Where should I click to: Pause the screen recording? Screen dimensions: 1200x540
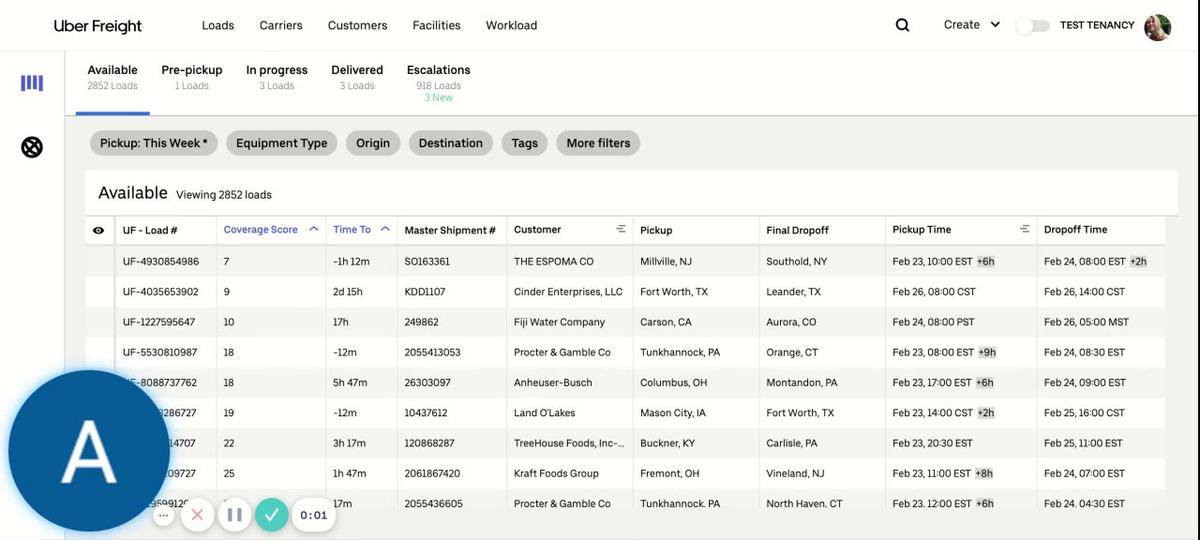coord(234,515)
